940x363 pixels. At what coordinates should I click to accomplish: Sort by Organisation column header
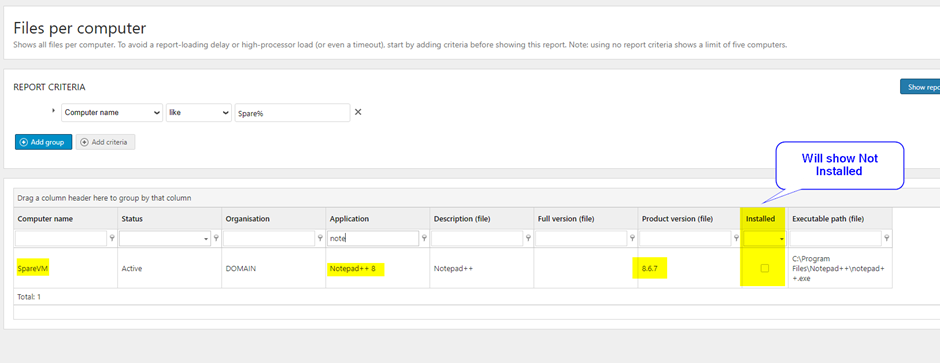[x=273, y=219]
